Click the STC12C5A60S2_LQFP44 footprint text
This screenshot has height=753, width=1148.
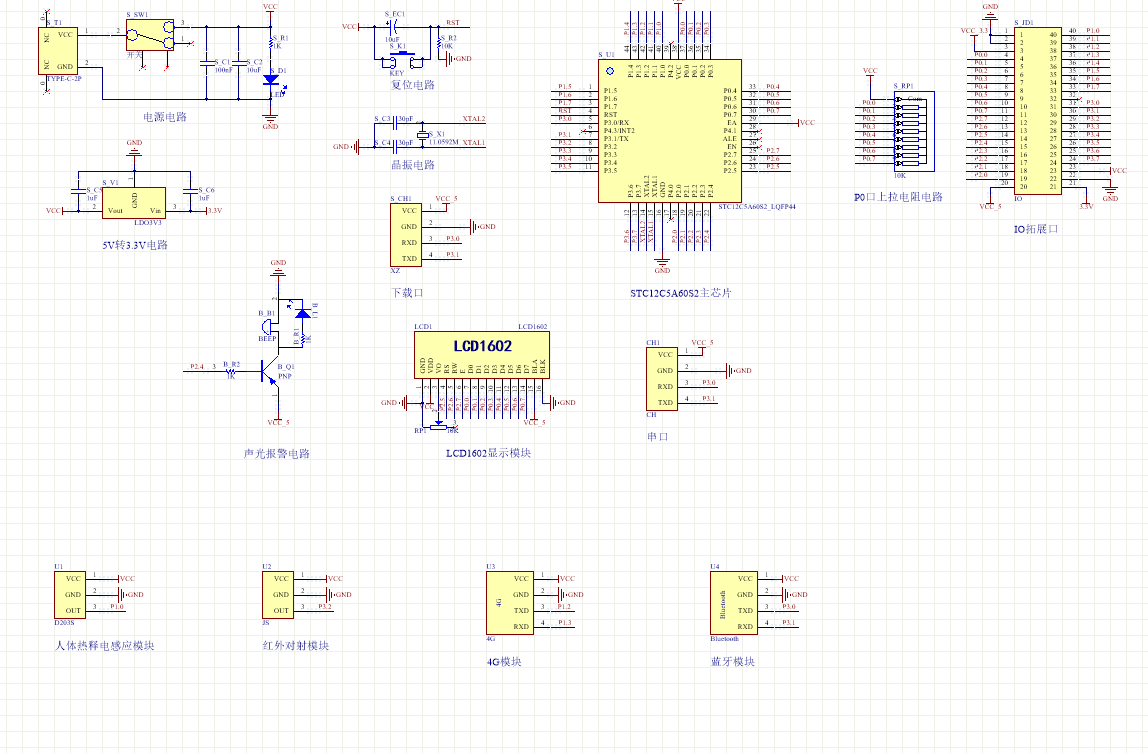pyautogui.click(x=756, y=207)
